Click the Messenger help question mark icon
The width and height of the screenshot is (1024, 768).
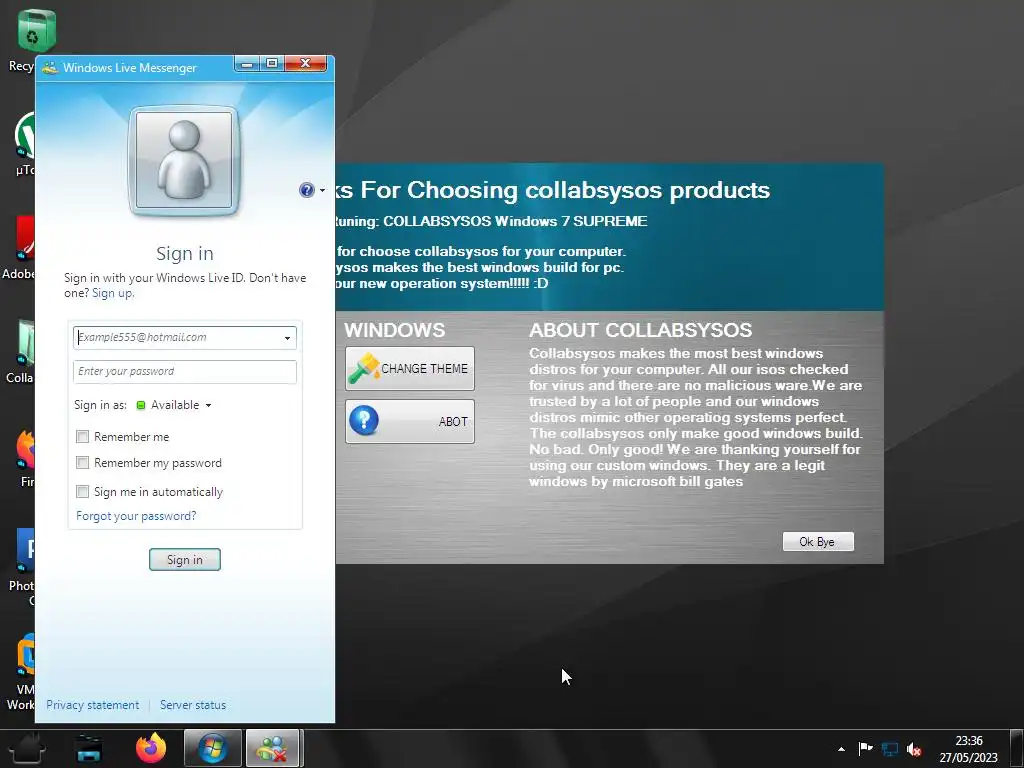pos(306,190)
